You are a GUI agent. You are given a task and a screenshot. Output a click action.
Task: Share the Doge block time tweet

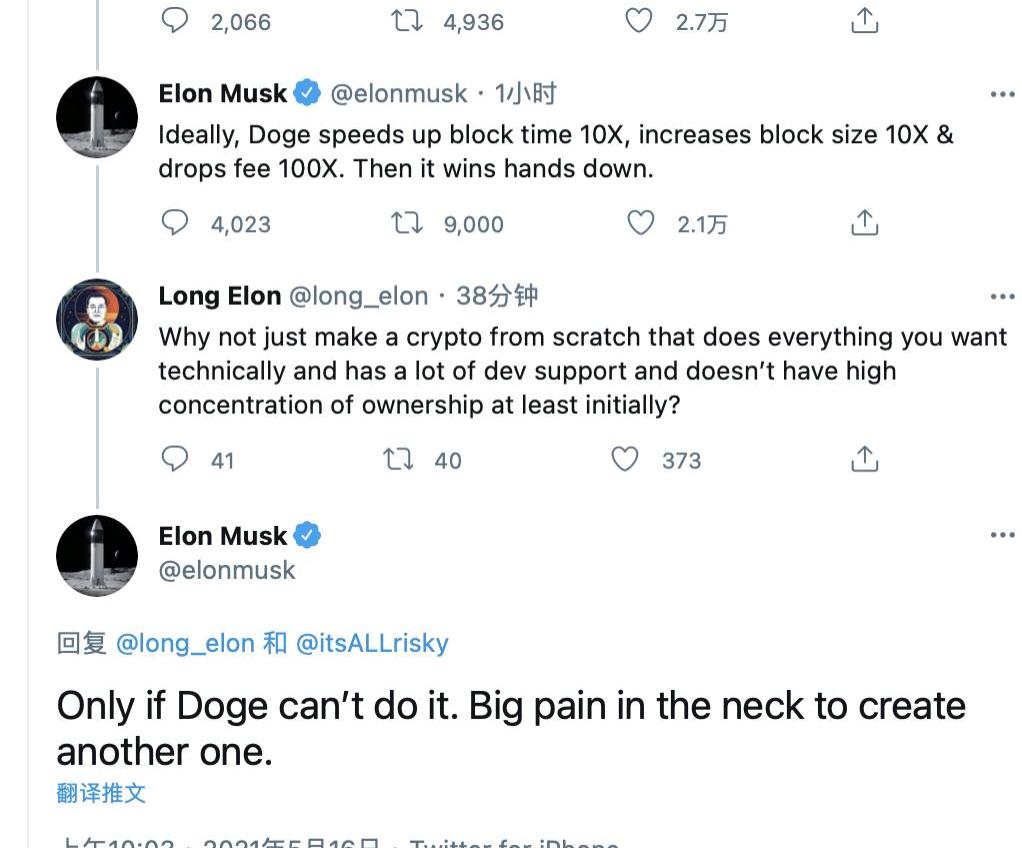pos(864,223)
